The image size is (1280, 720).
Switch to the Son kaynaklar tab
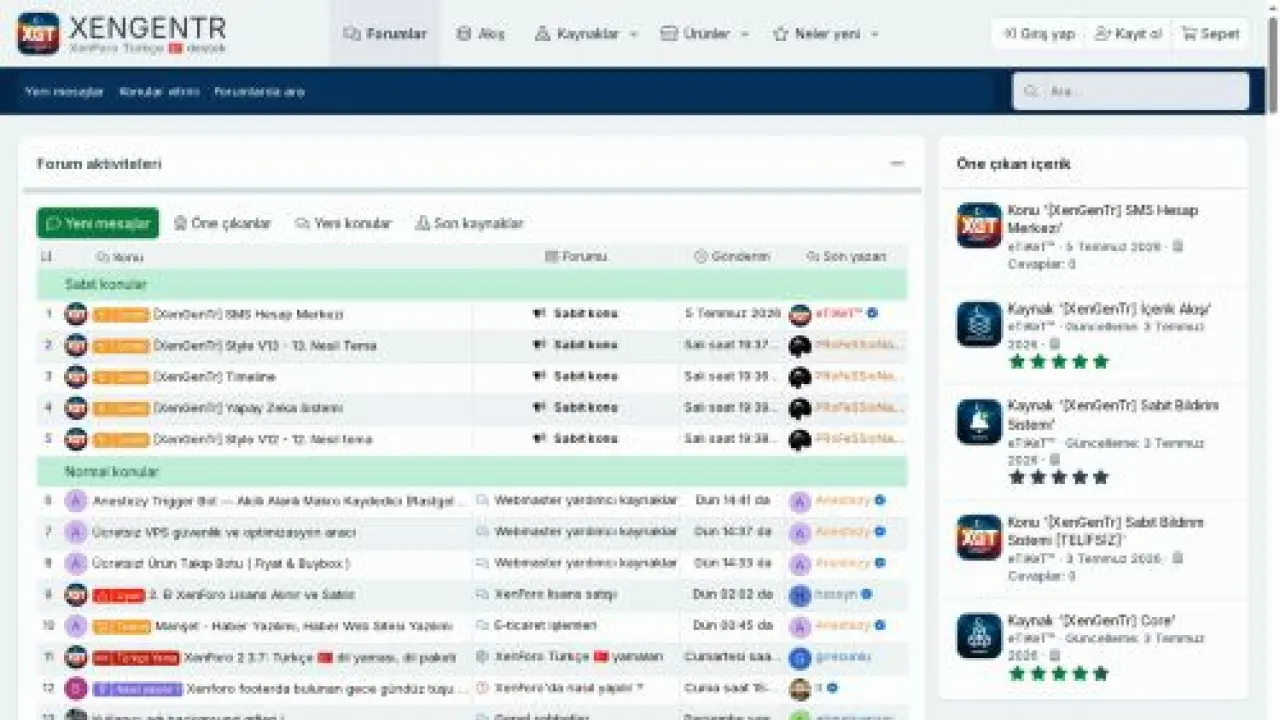[x=469, y=223]
